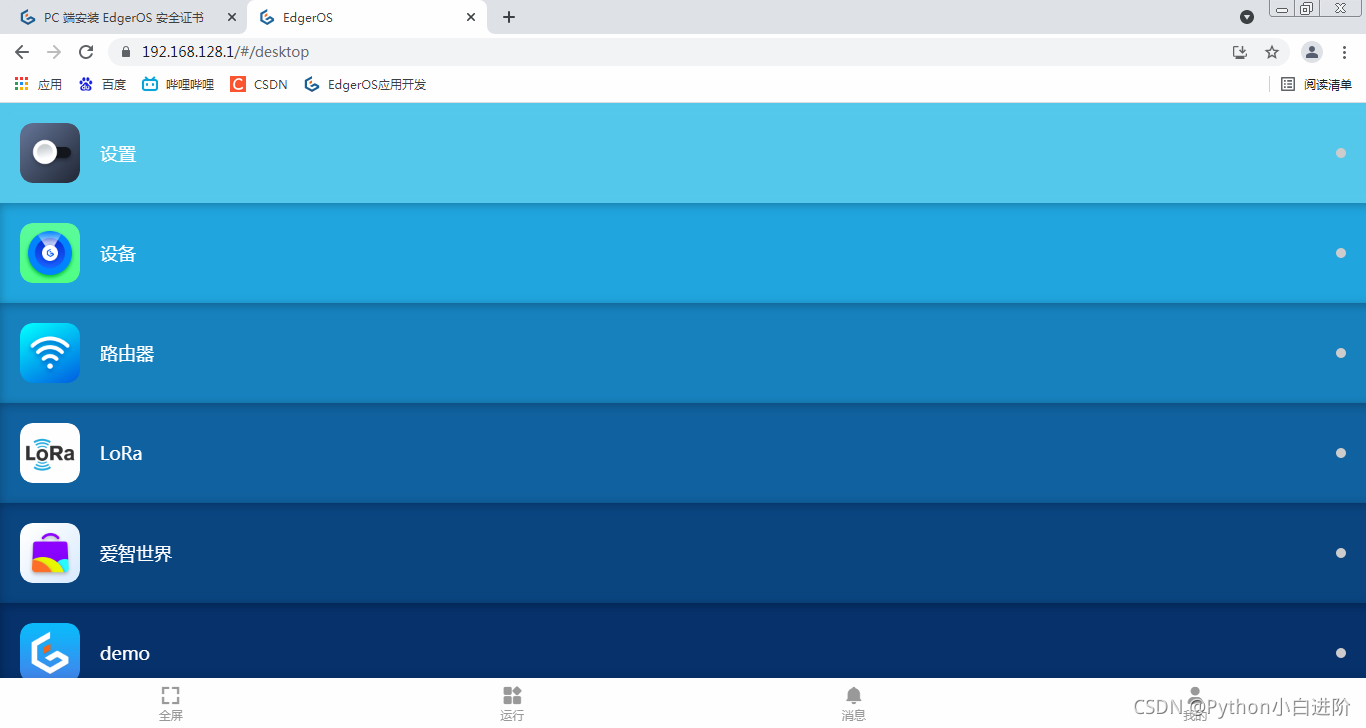Switch to PC 端安装 EdgerOS 安全证书 tab
The width and height of the screenshot is (1366, 728).
[x=125, y=18]
